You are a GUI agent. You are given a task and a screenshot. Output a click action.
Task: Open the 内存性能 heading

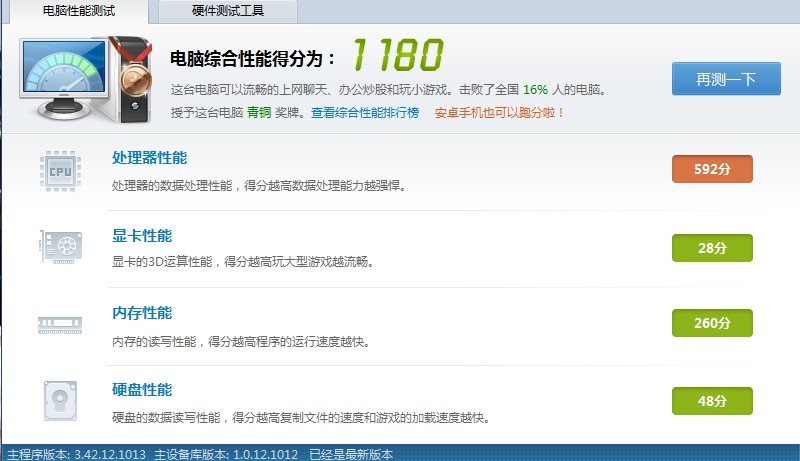[x=142, y=313]
